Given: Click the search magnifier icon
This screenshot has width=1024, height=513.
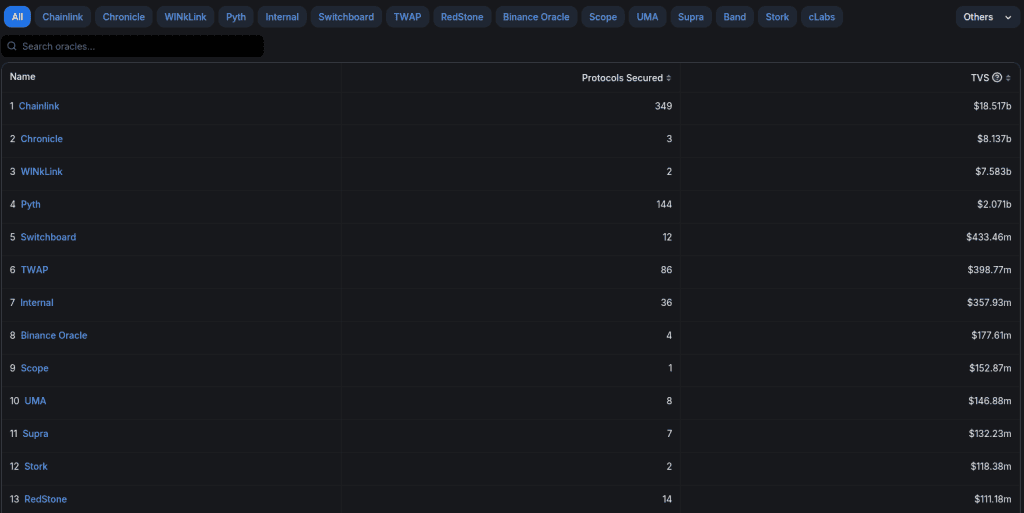Looking at the screenshot, I should click(x=12, y=46).
